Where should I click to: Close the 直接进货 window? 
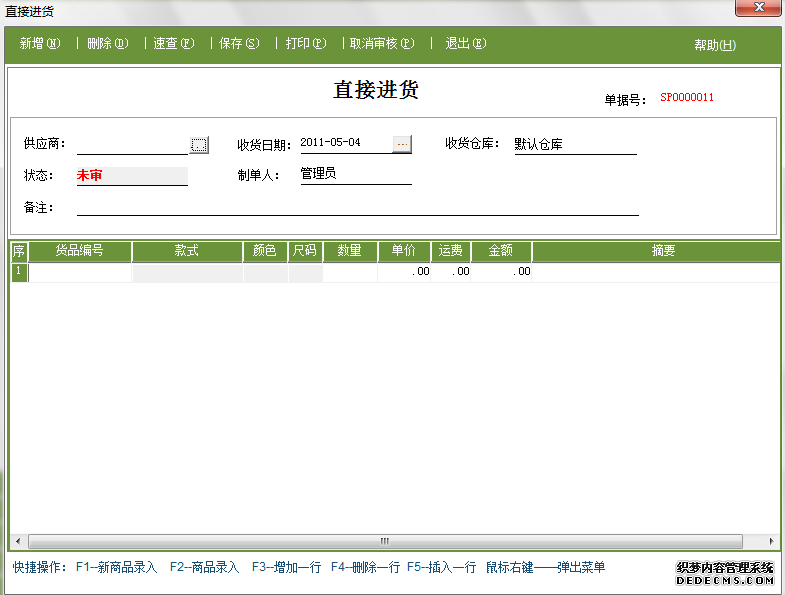click(758, 9)
